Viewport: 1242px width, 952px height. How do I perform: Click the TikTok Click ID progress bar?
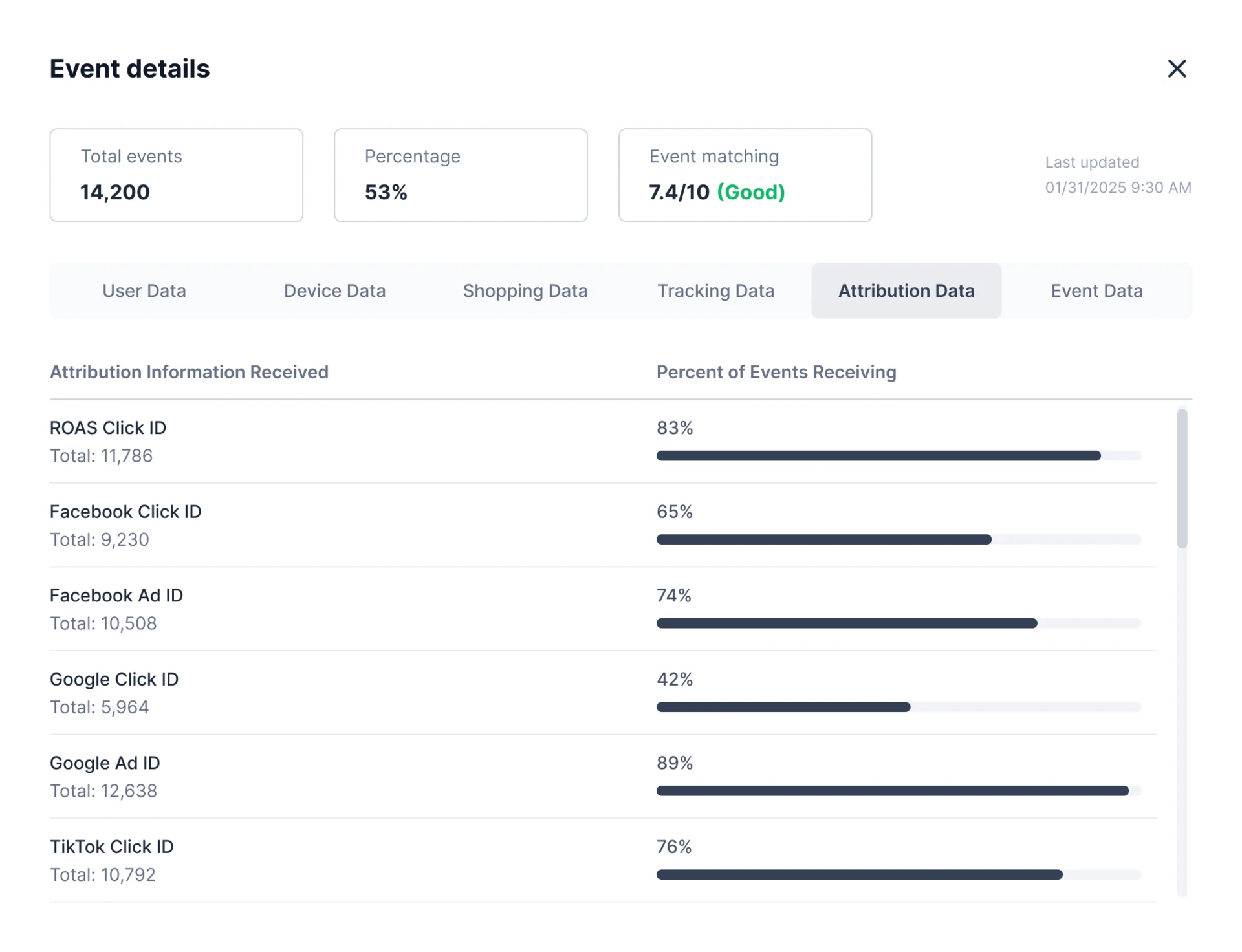coord(899,874)
